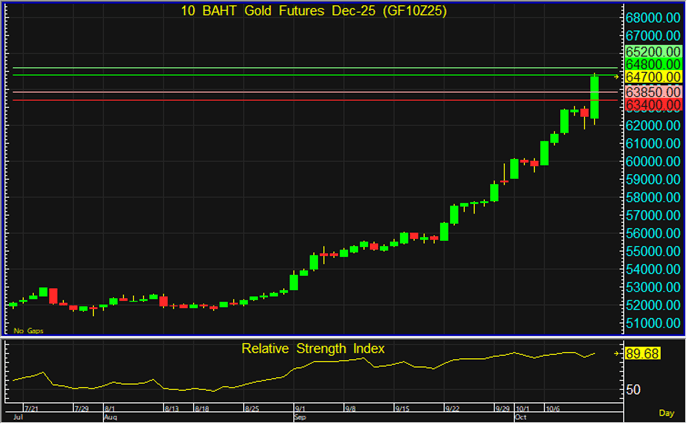
Task: Click the 65200.00 light green price tag
Action: 653,50
